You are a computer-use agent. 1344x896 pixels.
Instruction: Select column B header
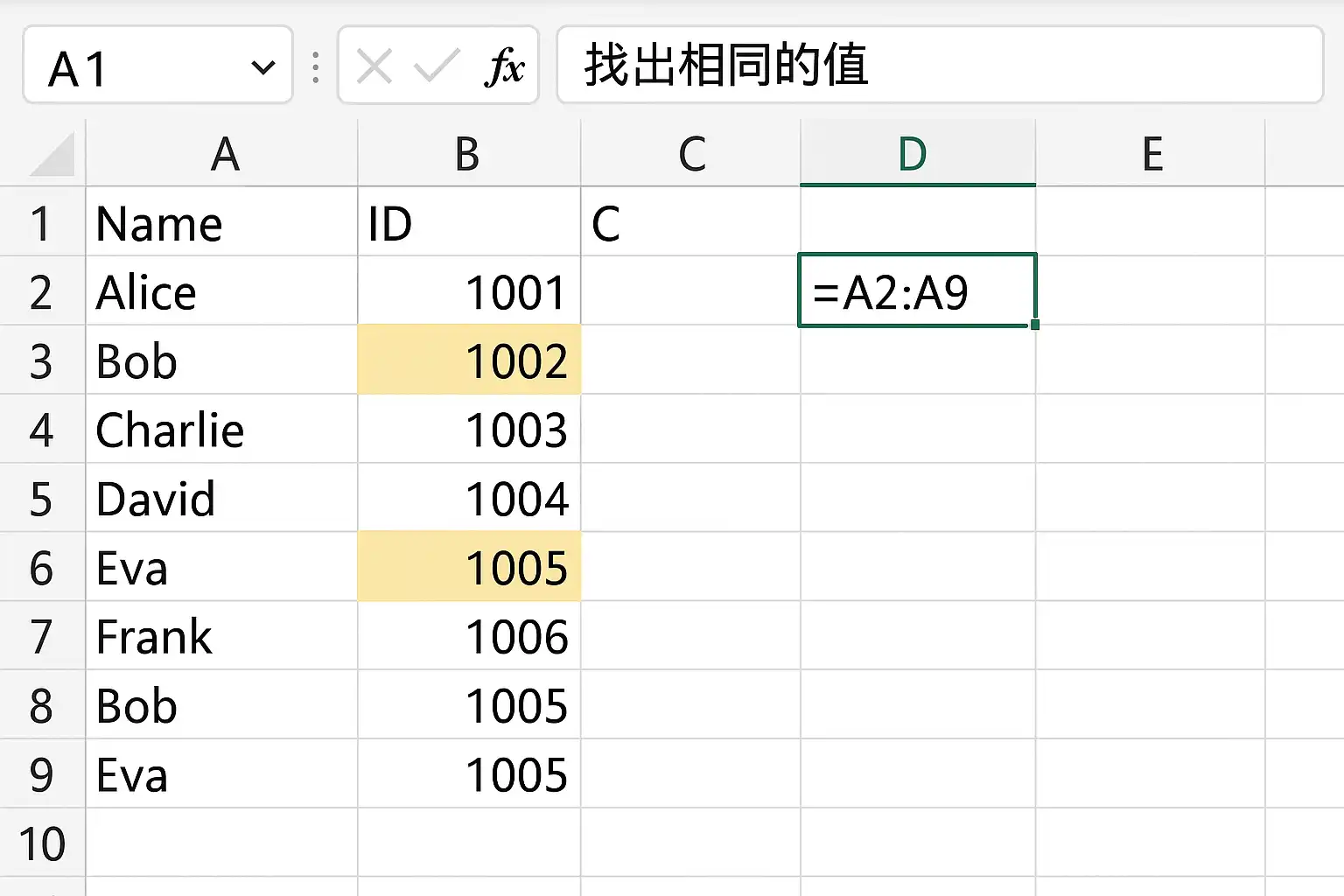pyautogui.click(x=468, y=154)
